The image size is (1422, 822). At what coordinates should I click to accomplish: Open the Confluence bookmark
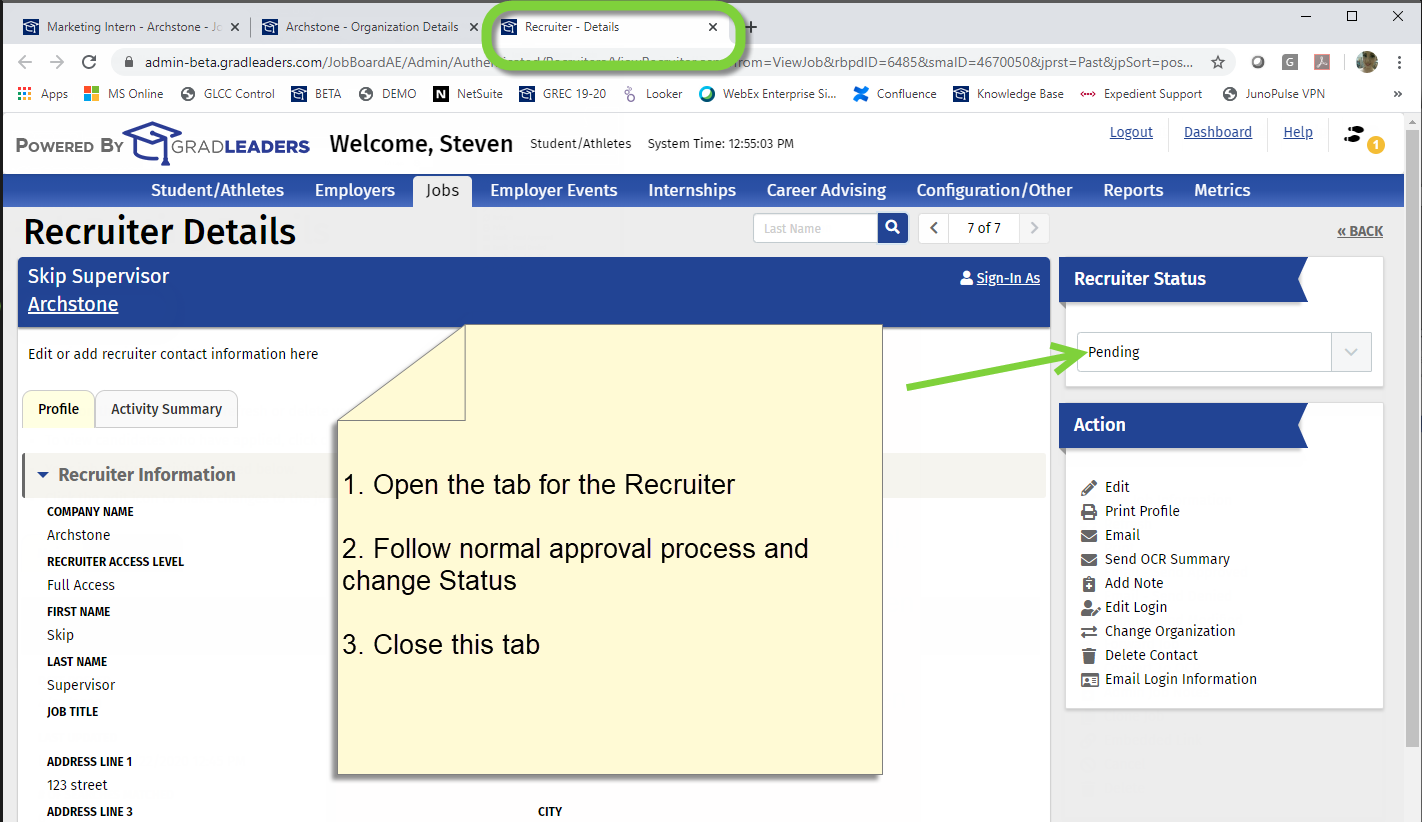pos(895,94)
